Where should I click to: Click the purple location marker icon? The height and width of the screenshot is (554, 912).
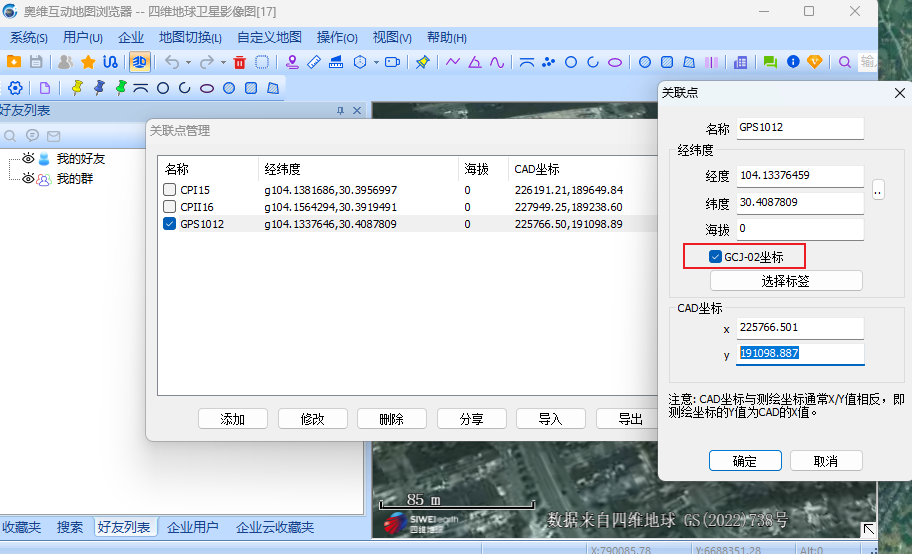292,62
